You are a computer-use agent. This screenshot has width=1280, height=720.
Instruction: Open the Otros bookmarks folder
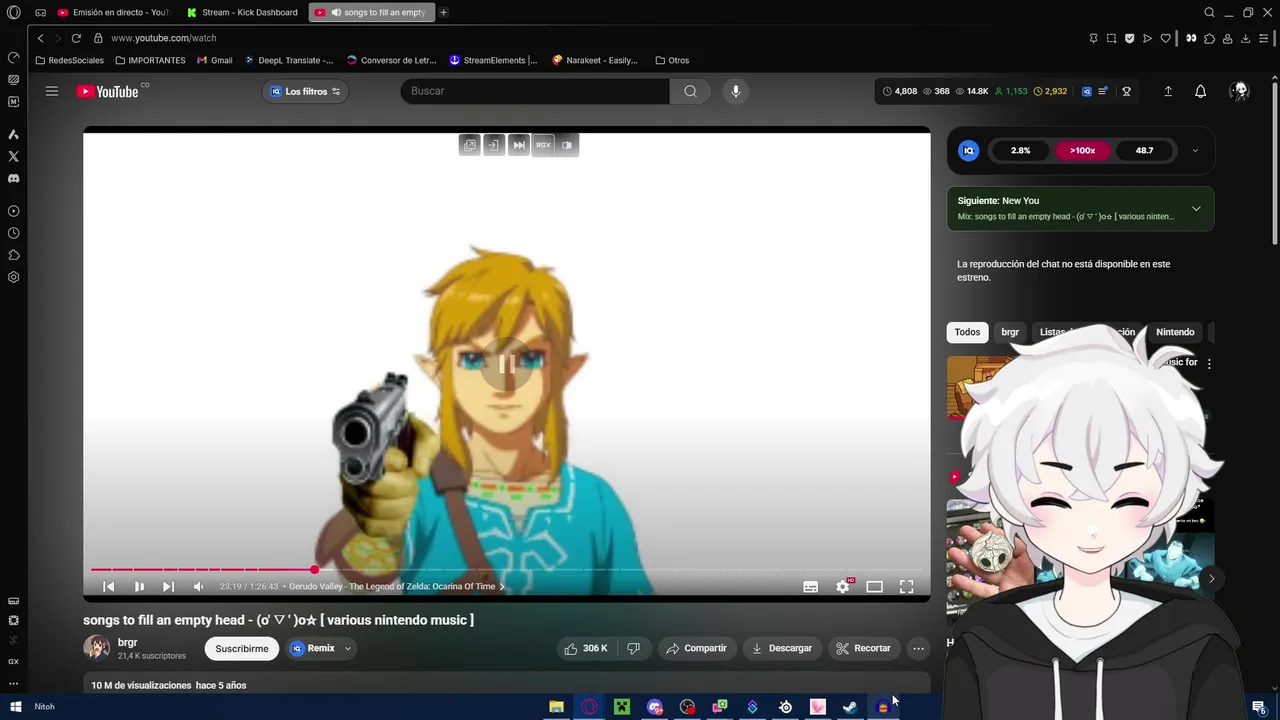coord(672,60)
